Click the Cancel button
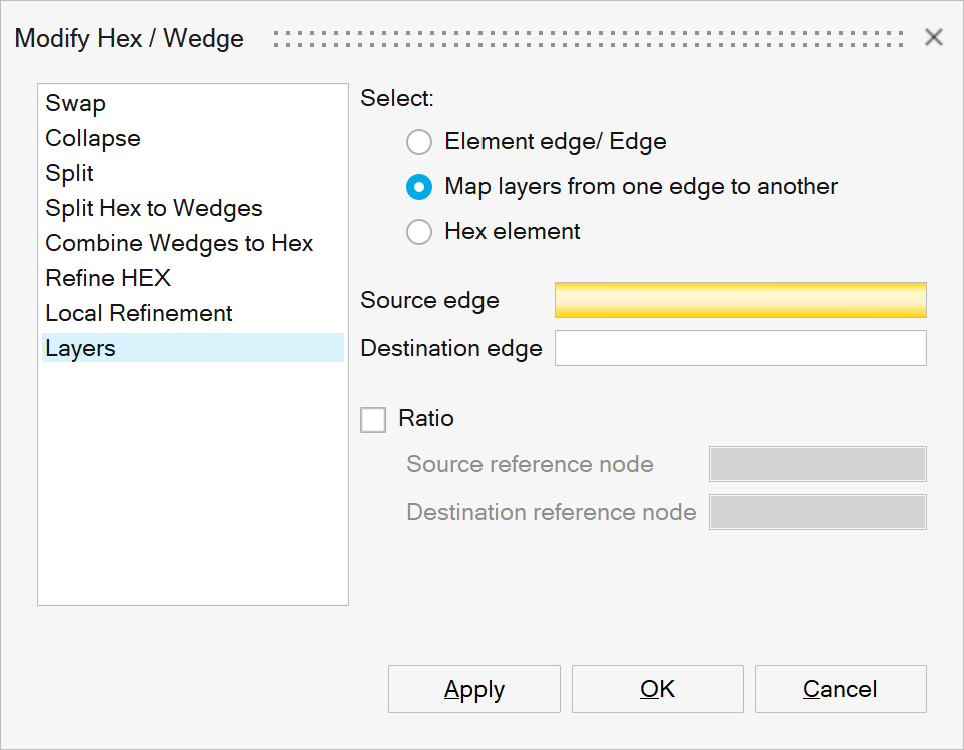964x750 pixels. pos(840,689)
